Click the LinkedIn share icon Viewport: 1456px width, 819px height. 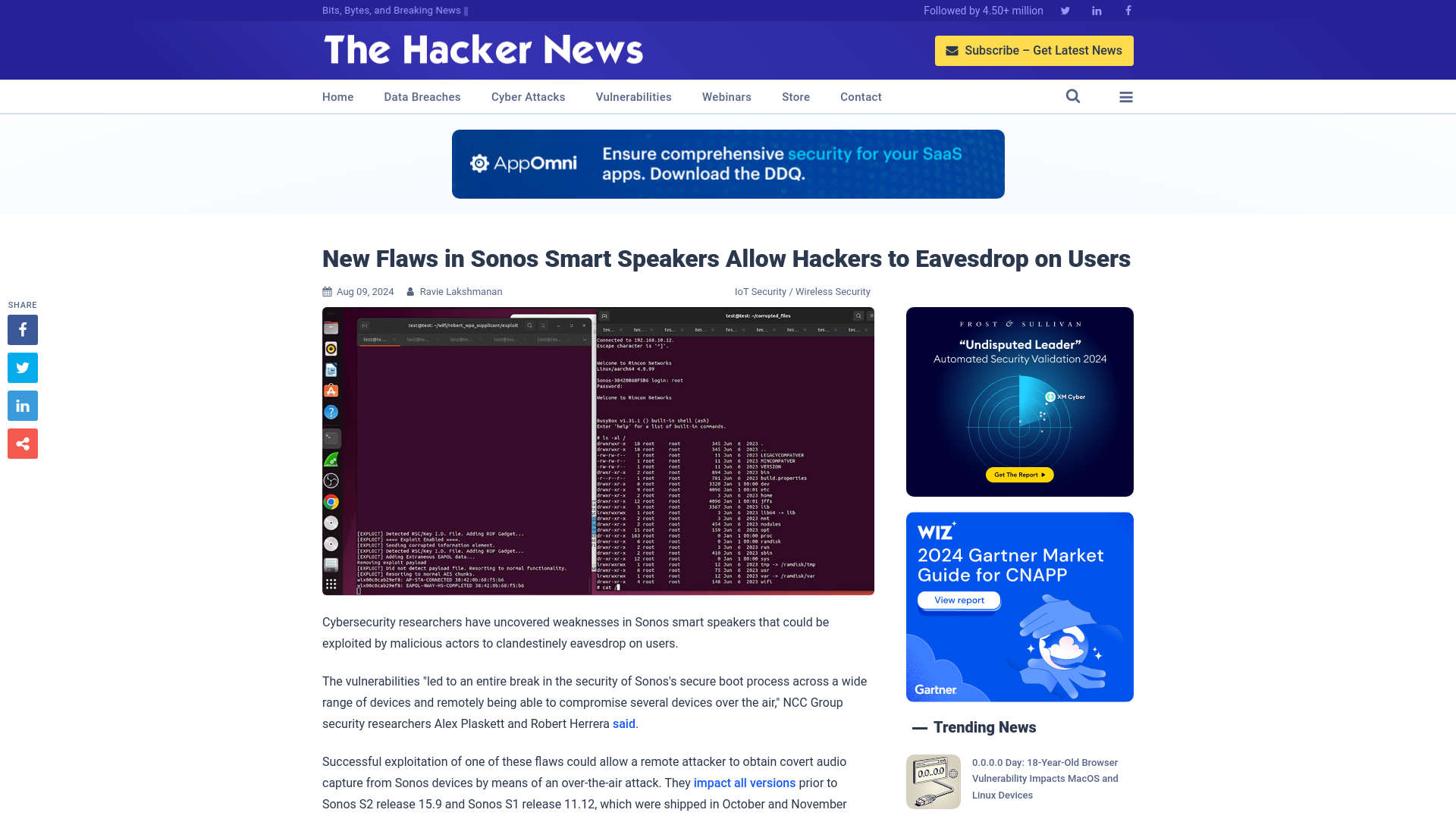point(22,405)
